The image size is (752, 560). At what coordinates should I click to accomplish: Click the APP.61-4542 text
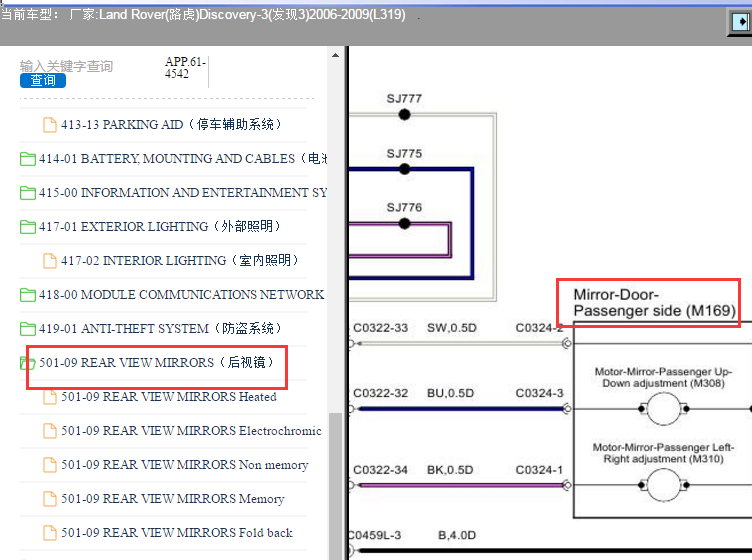(x=185, y=68)
